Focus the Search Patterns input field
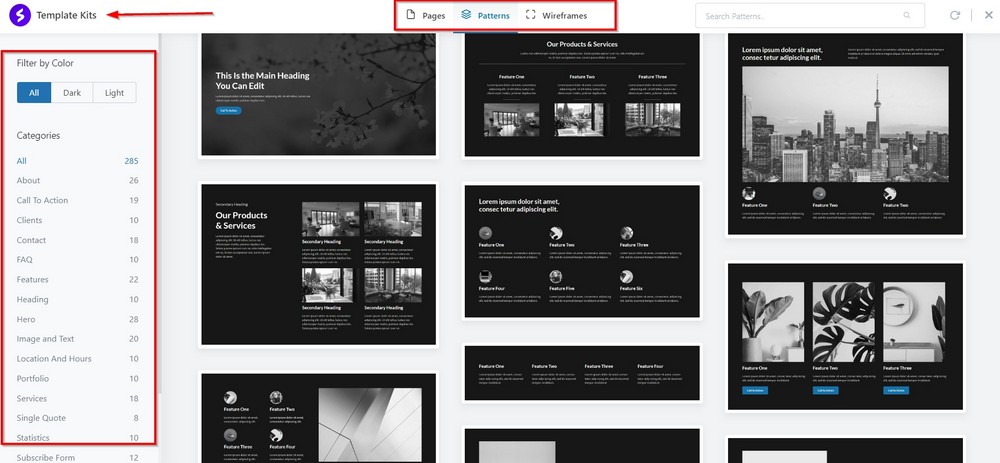Screen dimensions: 1000x463 pyautogui.click(x=809, y=16)
